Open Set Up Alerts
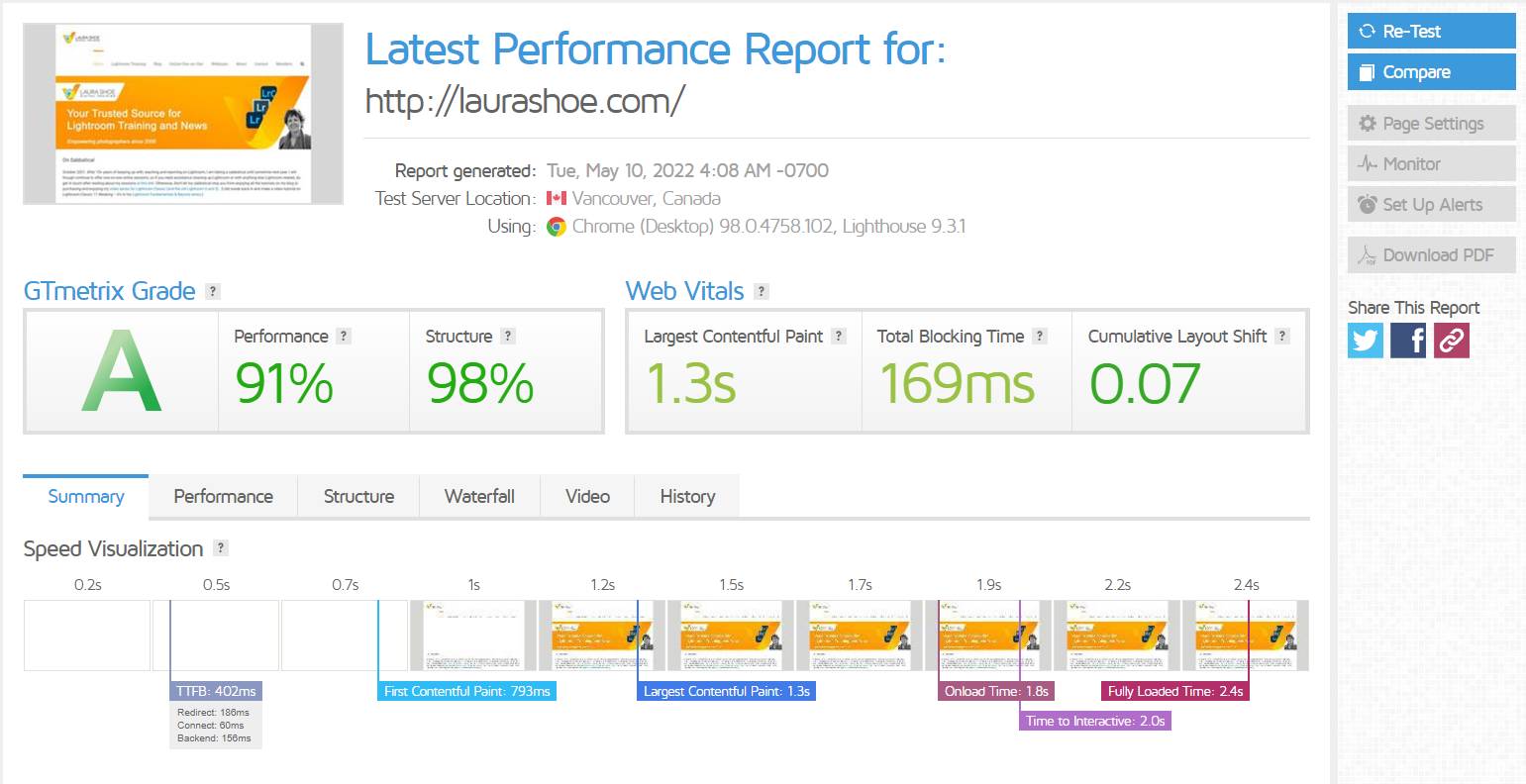Screen dimensions: 1526x784 pos(1431,205)
